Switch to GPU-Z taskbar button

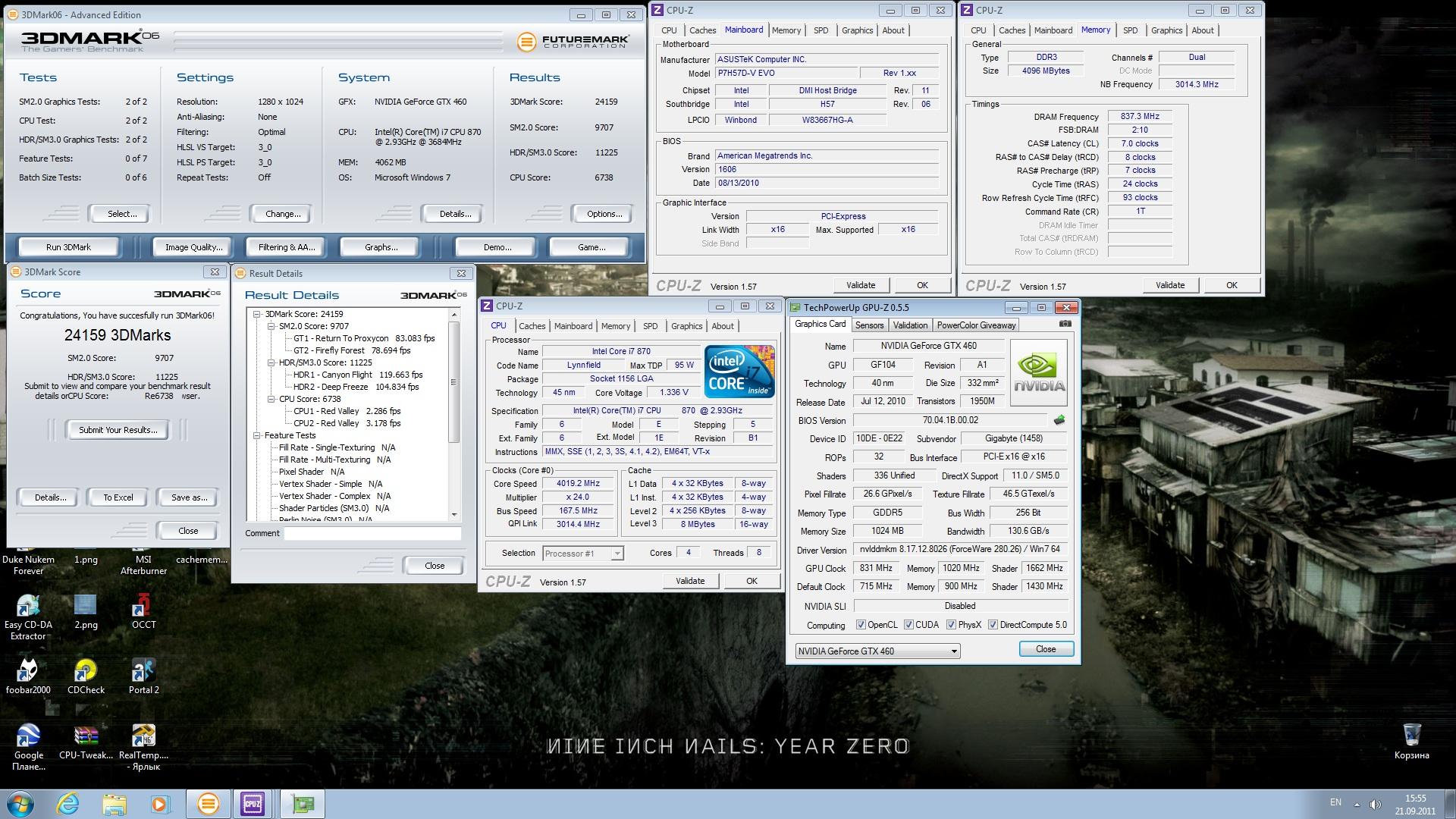coord(303,804)
